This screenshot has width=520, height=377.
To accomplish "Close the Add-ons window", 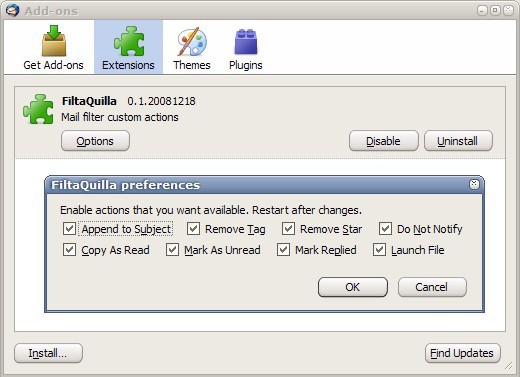I will pyautogui.click(x=508, y=10).
